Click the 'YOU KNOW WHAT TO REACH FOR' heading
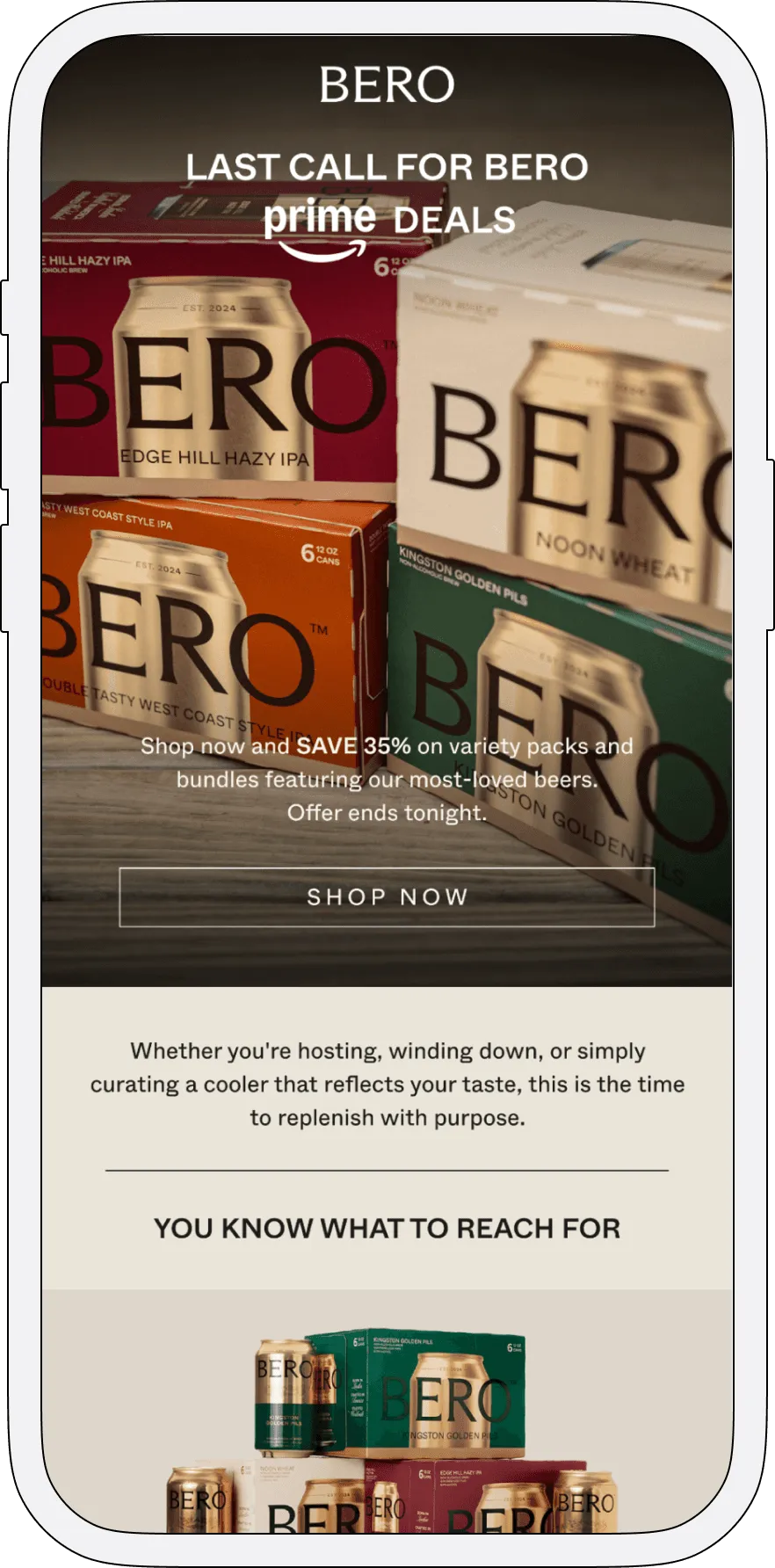 (x=387, y=1228)
